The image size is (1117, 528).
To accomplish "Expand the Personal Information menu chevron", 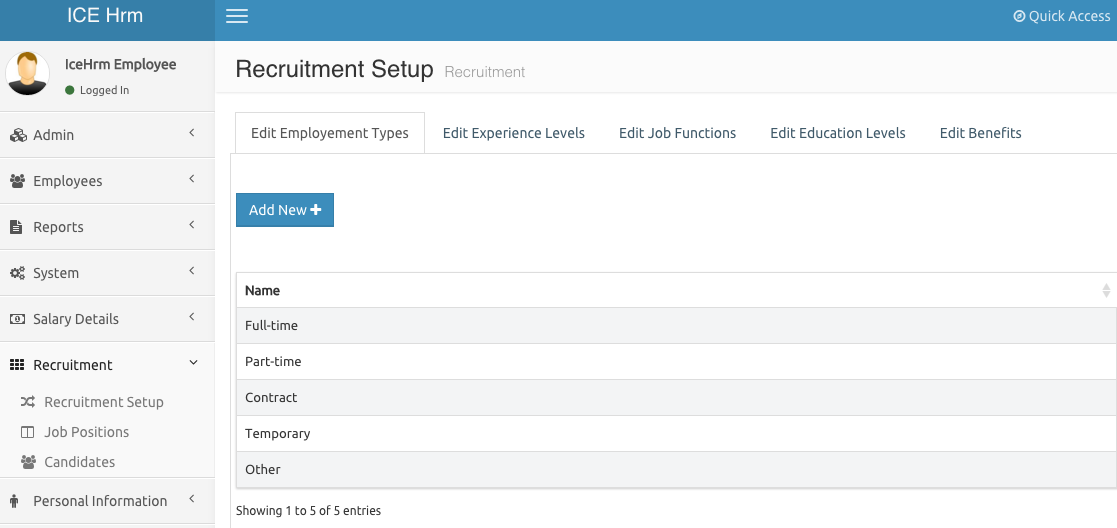I will [x=192, y=500].
